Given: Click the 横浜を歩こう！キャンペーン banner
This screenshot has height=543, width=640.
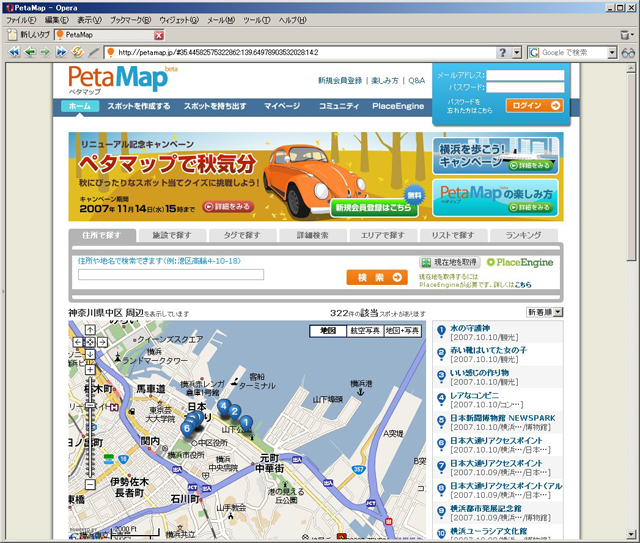Looking at the screenshot, I should click(x=496, y=156).
